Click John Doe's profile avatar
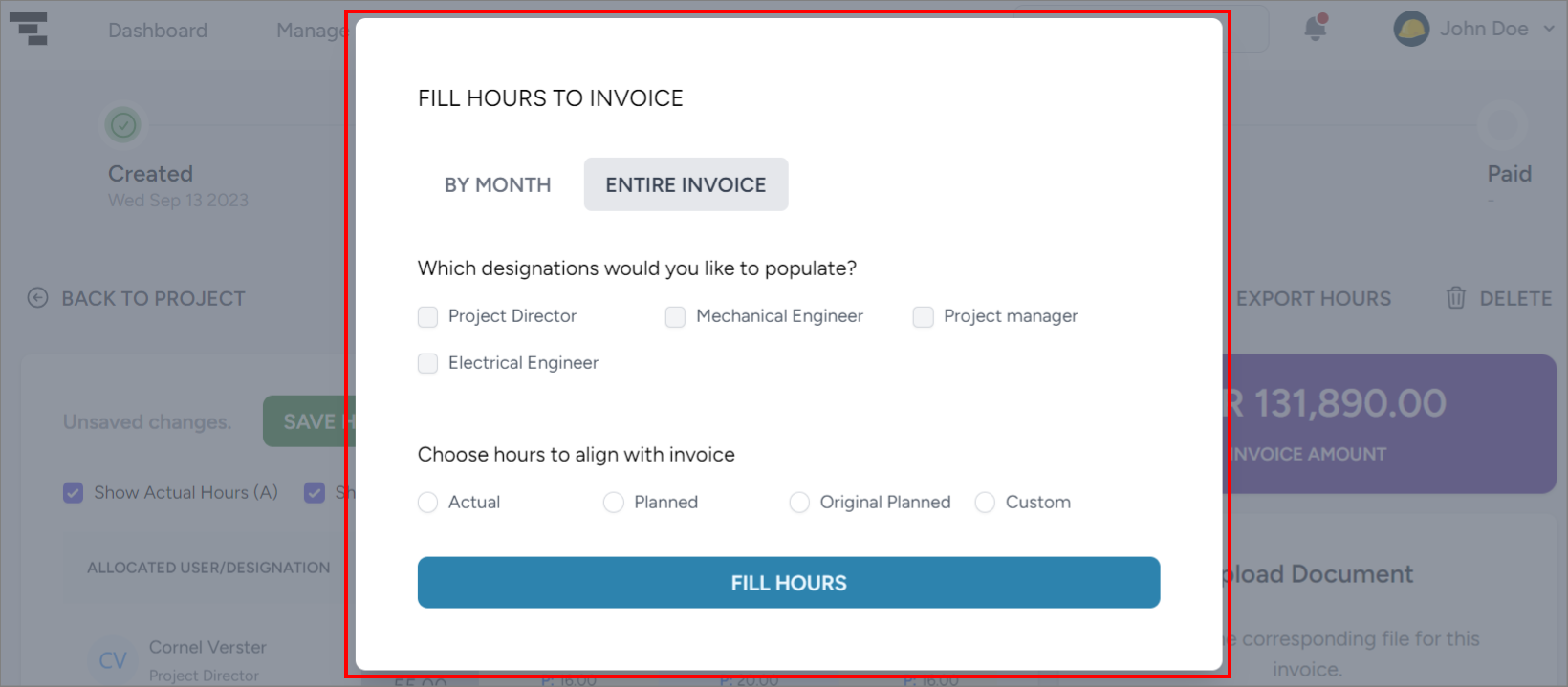Image resolution: width=1568 pixels, height=687 pixels. point(1410,28)
